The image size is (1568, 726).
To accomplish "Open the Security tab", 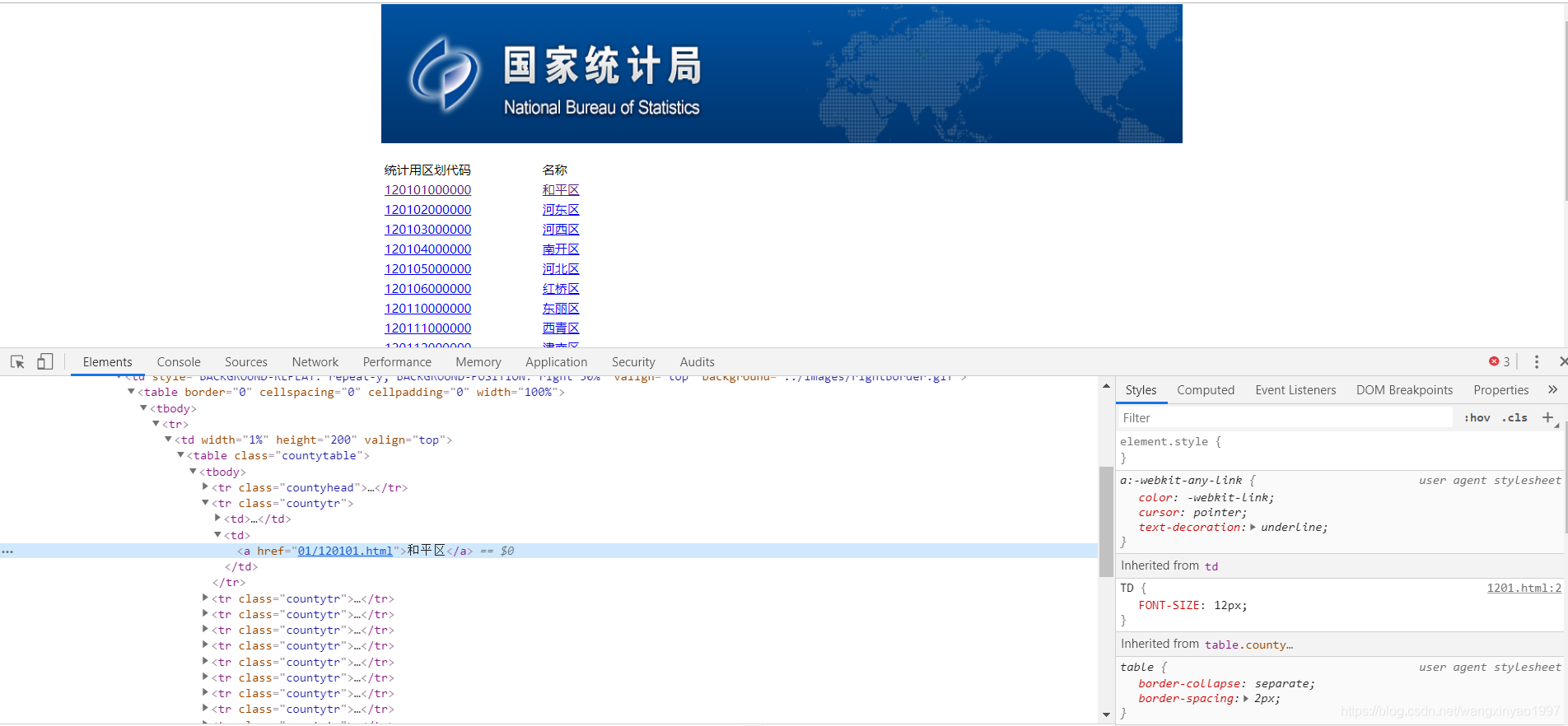I will click(x=633, y=362).
